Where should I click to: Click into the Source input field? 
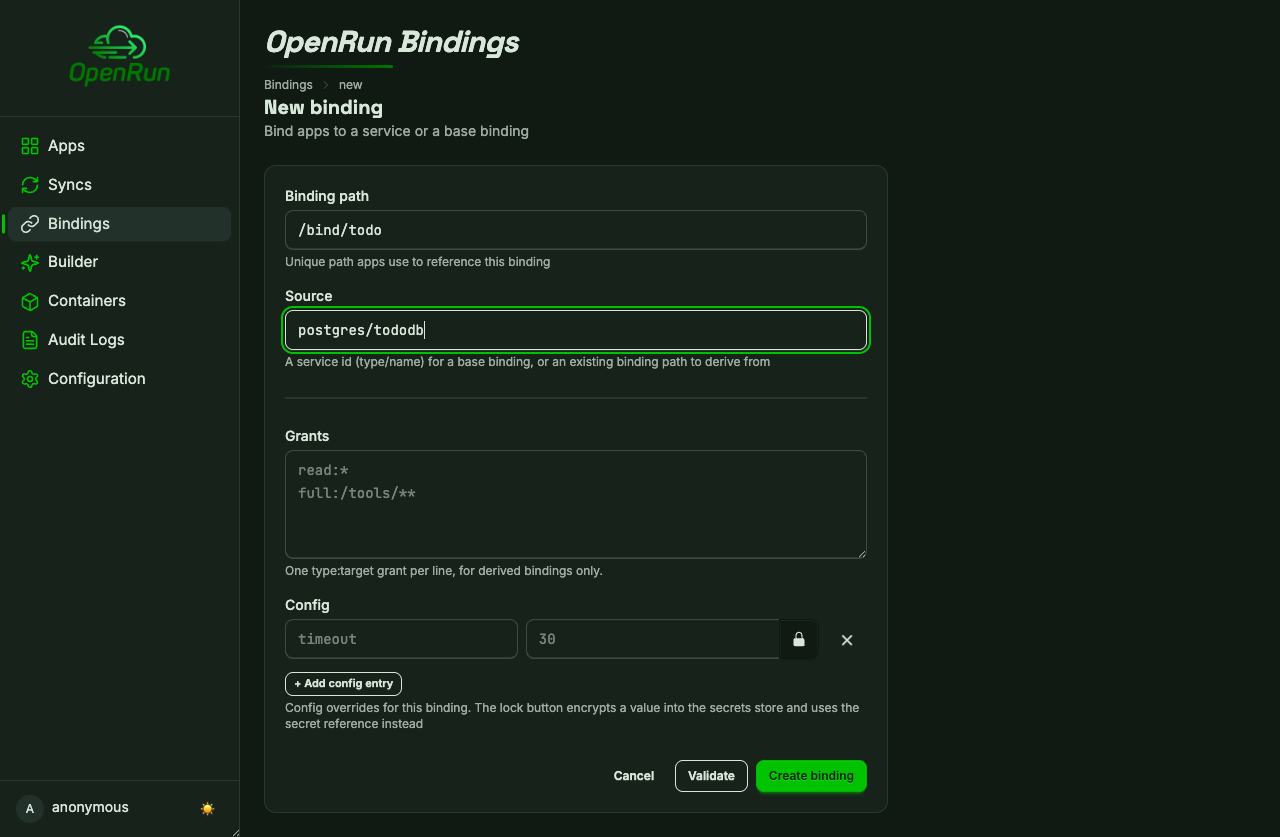coord(576,330)
